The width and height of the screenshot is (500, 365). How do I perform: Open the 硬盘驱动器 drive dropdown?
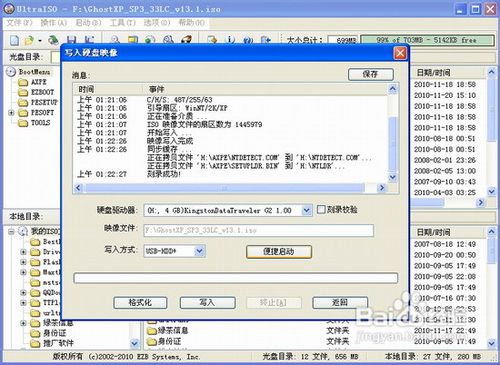click(x=306, y=210)
